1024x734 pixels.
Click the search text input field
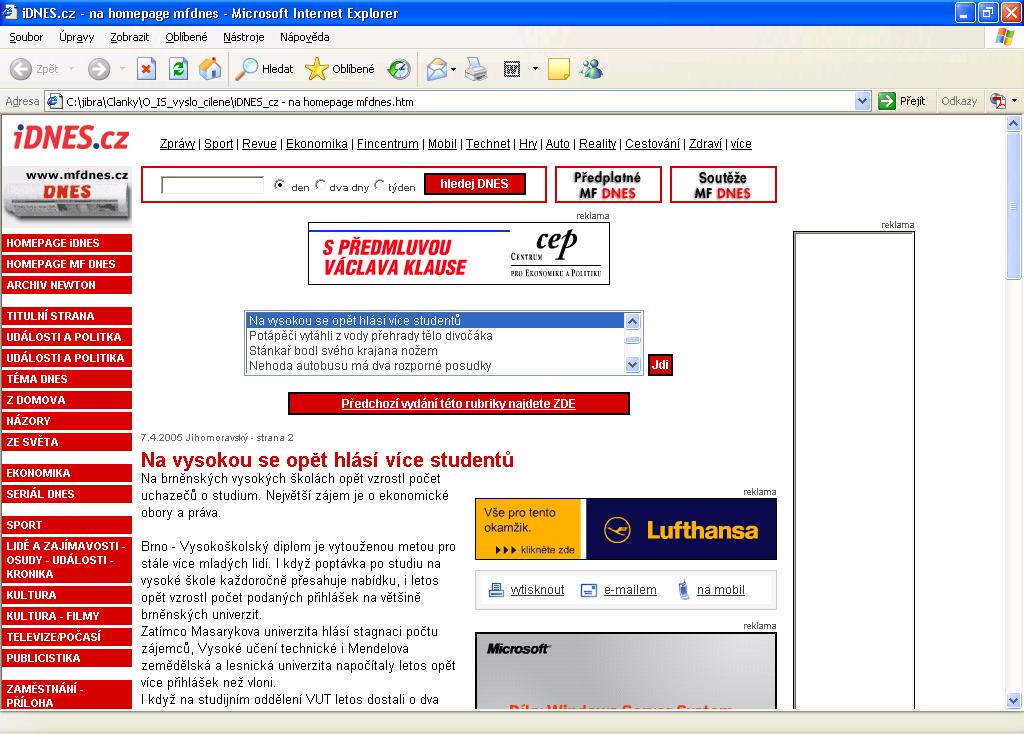coord(212,185)
